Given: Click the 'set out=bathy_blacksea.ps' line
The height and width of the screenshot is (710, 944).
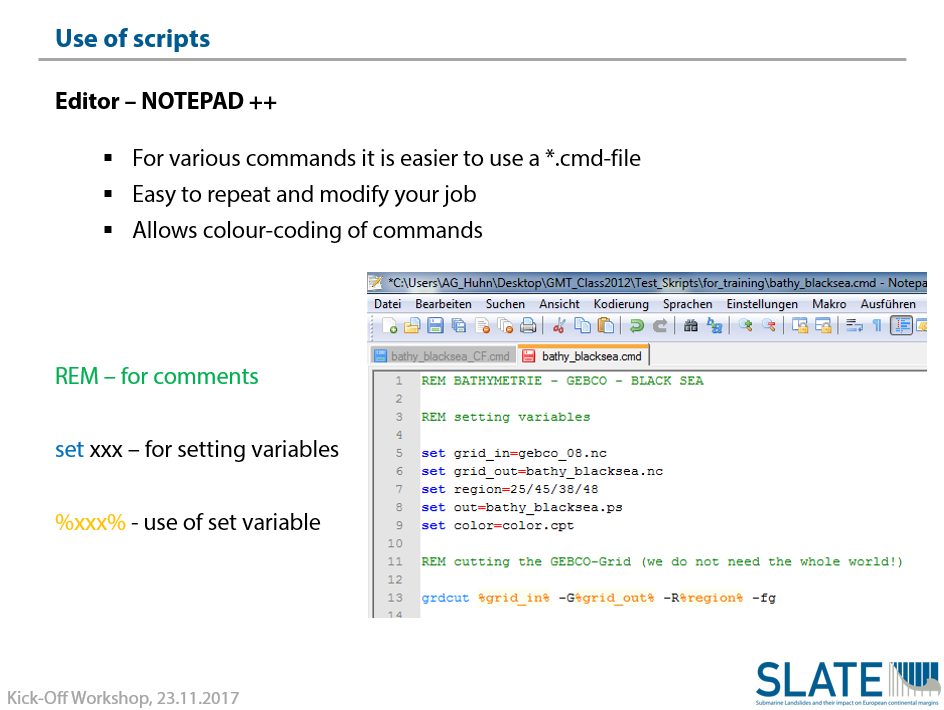Looking at the screenshot, I should 522,507.
